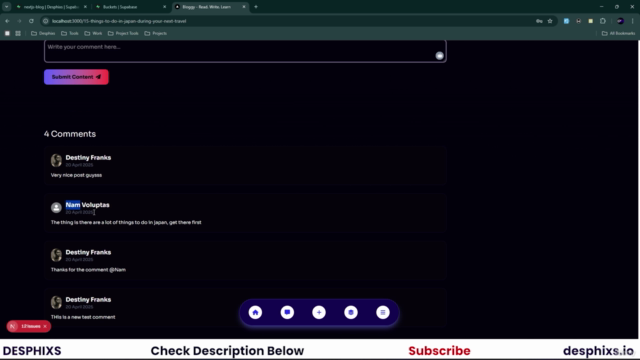Submit the comment with Submit Content button
The height and width of the screenshot is (360, 640).
pyautogui.click(x=76, y=77)
